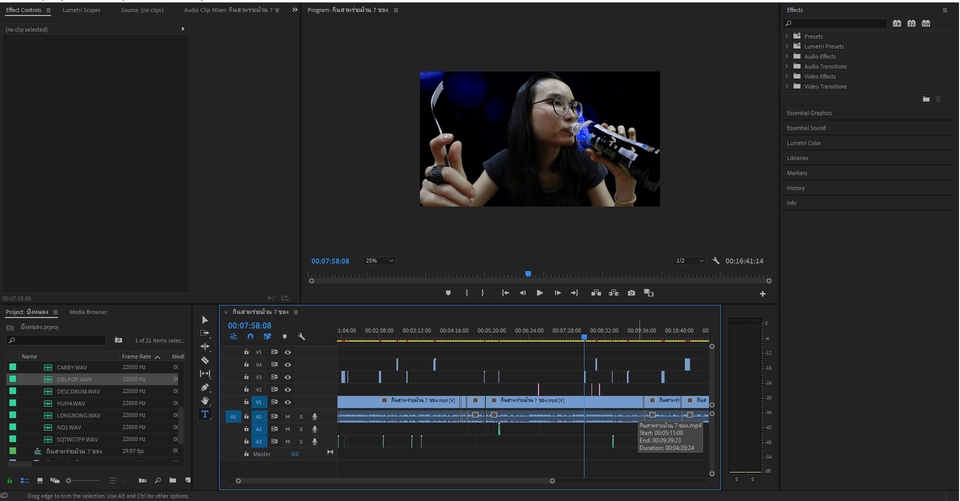This screenshot has width=960, height=501.
Task: Open the Lumetri Color panel
Action: click(x=803, y=143)
